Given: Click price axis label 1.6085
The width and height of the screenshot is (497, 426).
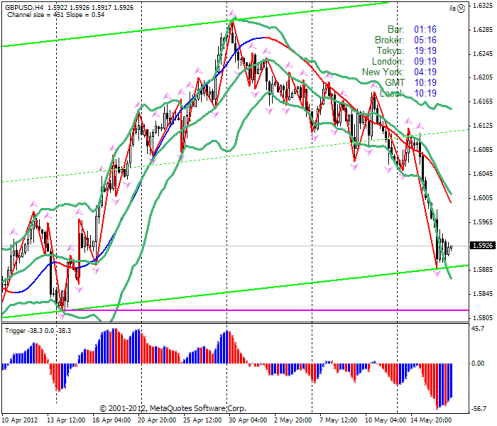Looking at the screenshot, I should [x=483, y=150].
